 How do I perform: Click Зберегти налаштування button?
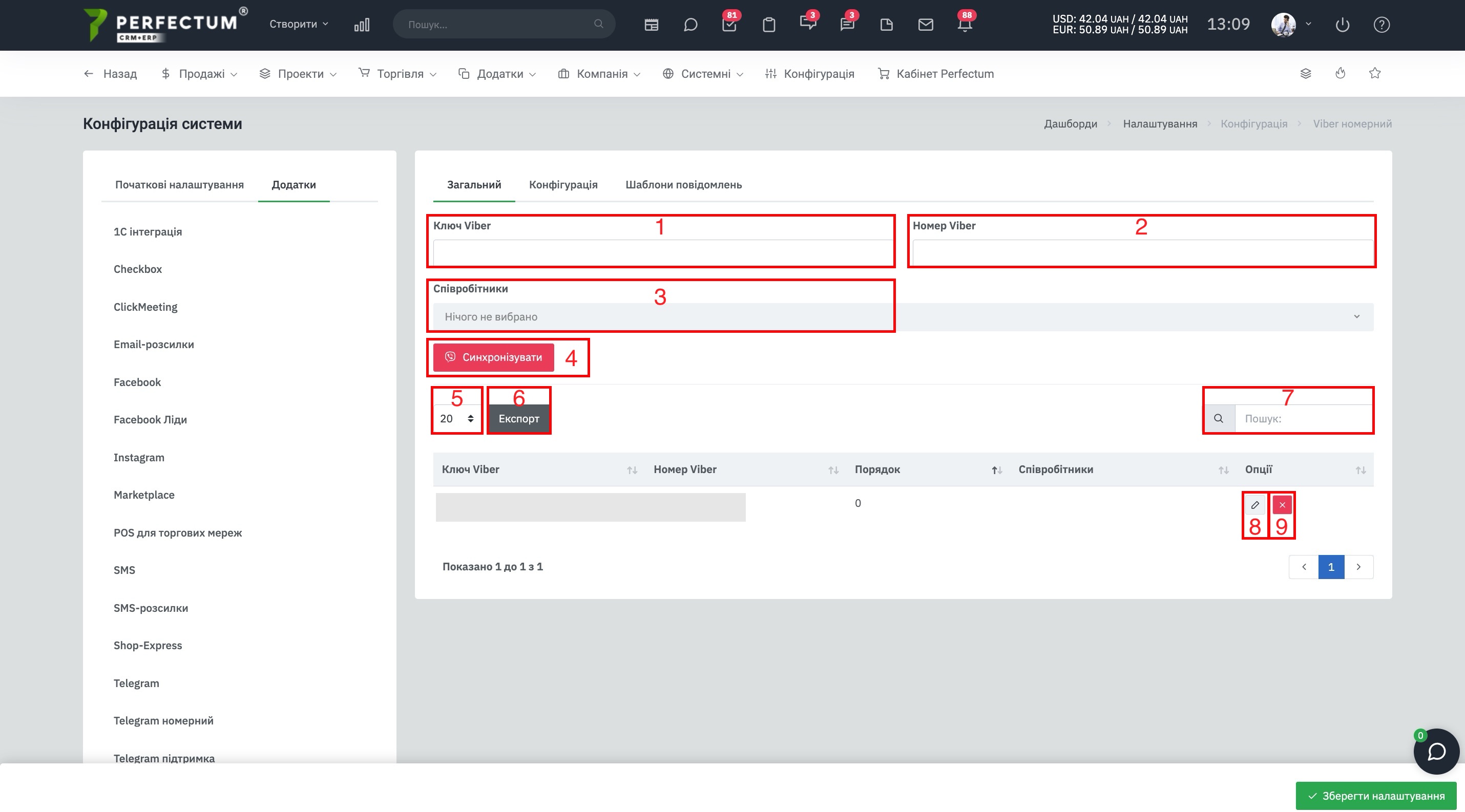click(1376, 796)
